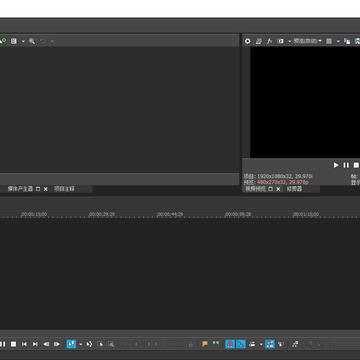Click the colorful nodes icon in toolbar
360x360 pixels.
click(295, 344)
